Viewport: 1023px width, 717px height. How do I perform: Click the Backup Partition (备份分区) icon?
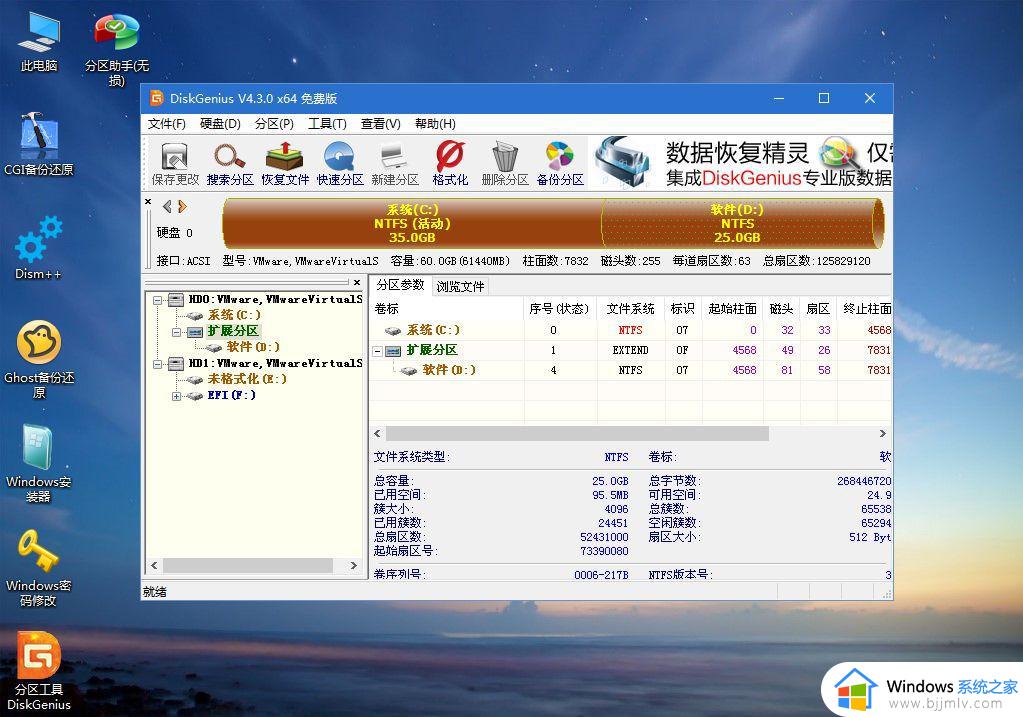coord(560,163)
